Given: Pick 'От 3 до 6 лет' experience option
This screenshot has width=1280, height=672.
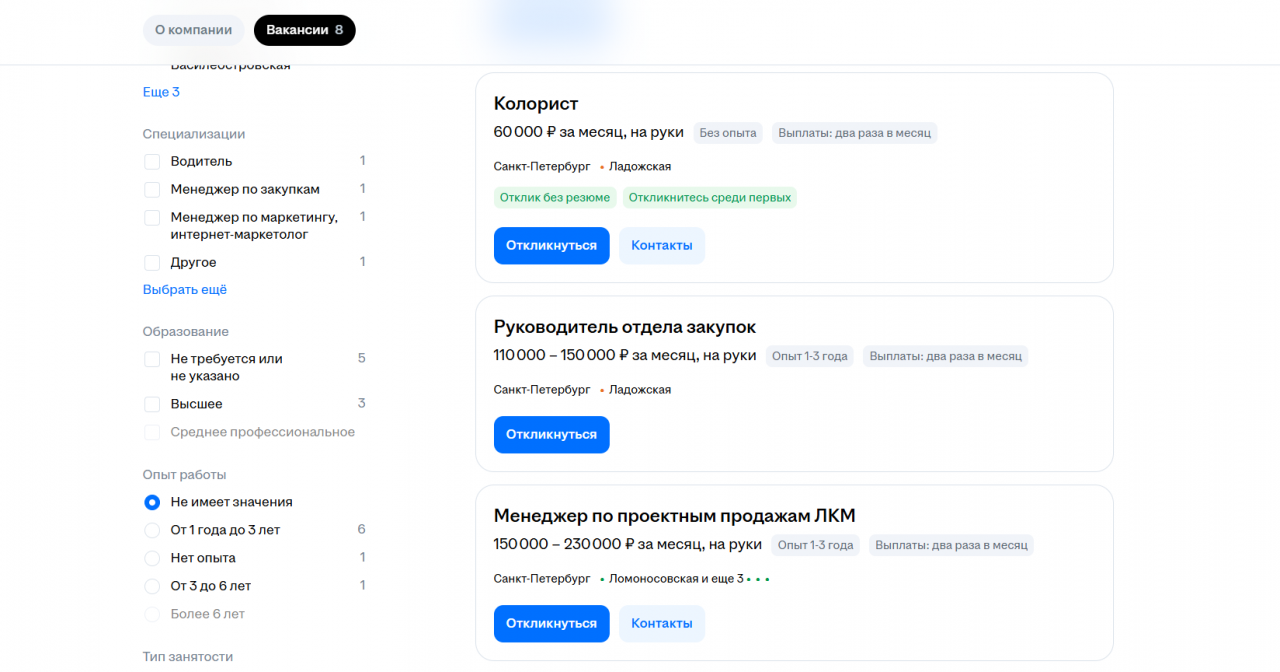Looking at the screenshot, I should click(x=152, y=586).
